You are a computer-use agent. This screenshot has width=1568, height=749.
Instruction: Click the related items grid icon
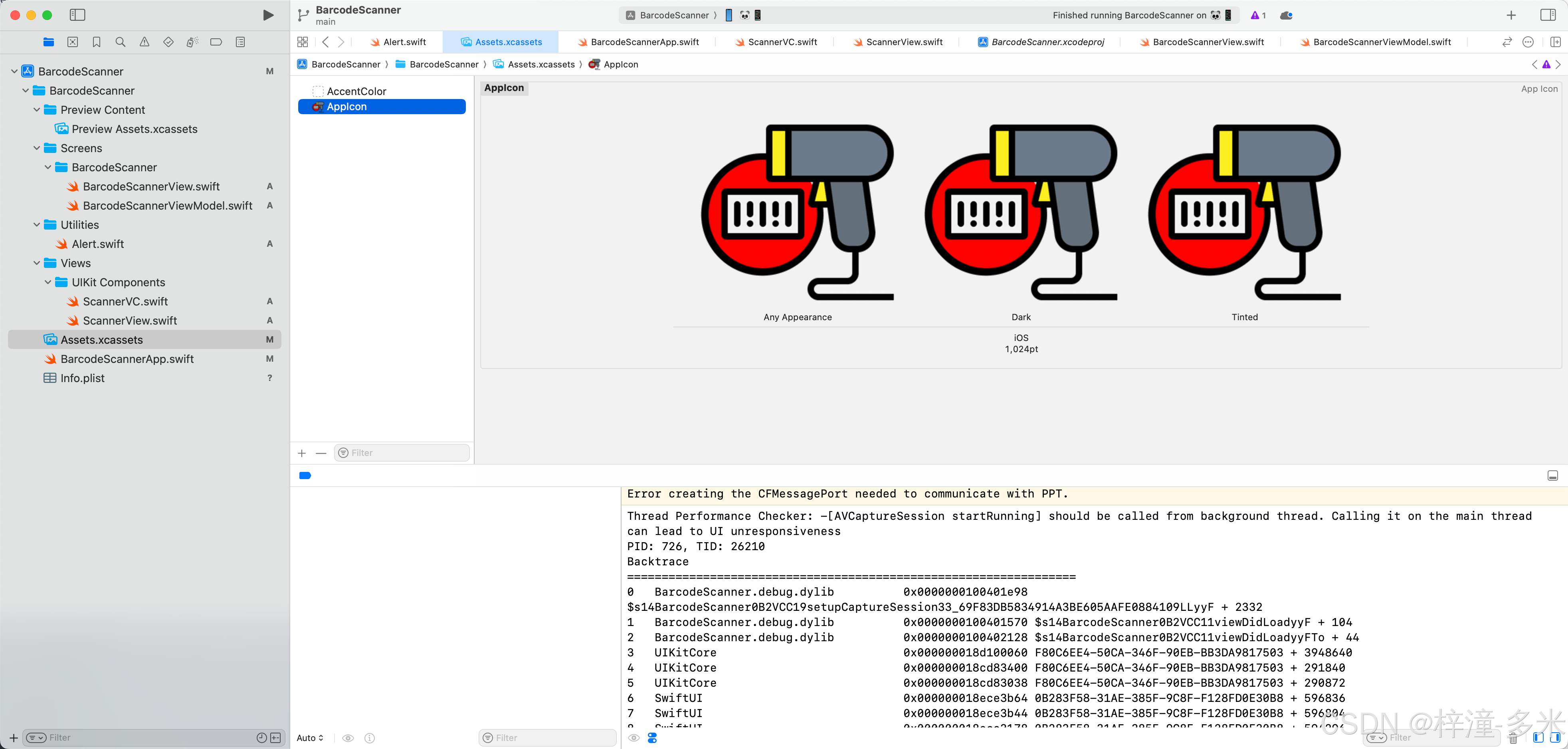[x=303, y=42]
